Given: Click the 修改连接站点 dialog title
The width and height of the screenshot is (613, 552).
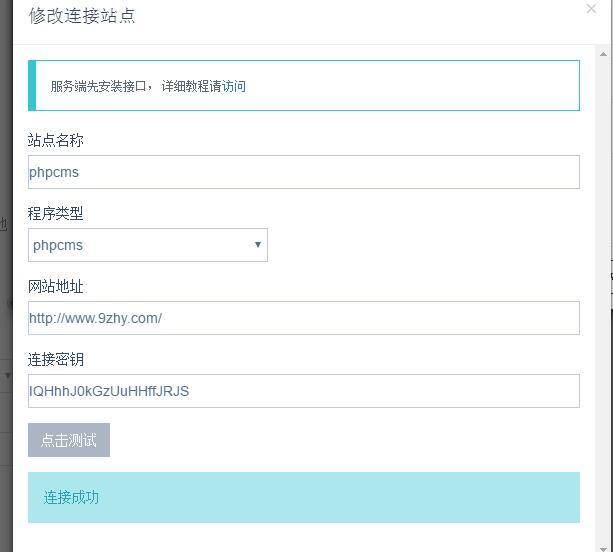Looking at the screenshot, I should pyautogui.click(x=82, y=16).
